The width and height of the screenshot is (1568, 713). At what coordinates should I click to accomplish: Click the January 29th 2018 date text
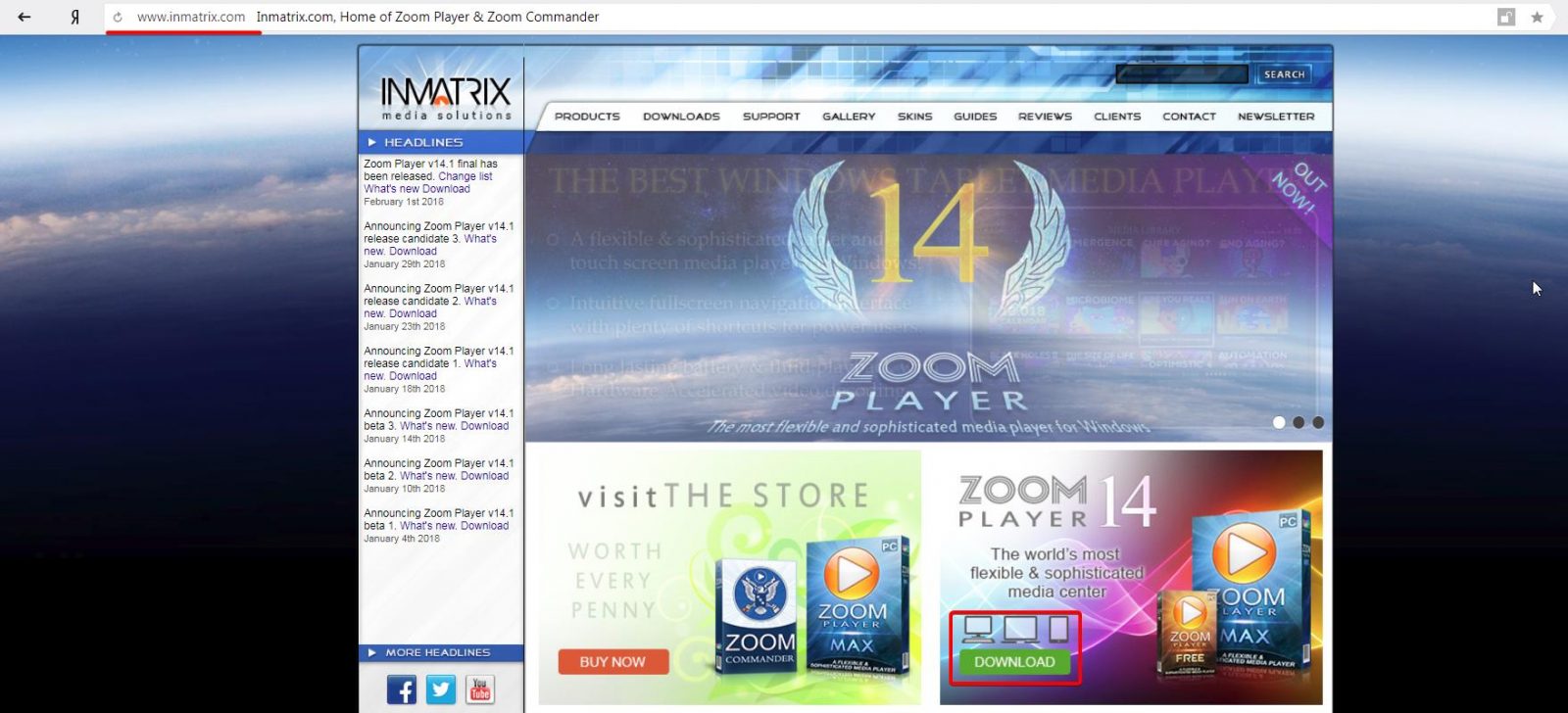(x=404, y=264)
